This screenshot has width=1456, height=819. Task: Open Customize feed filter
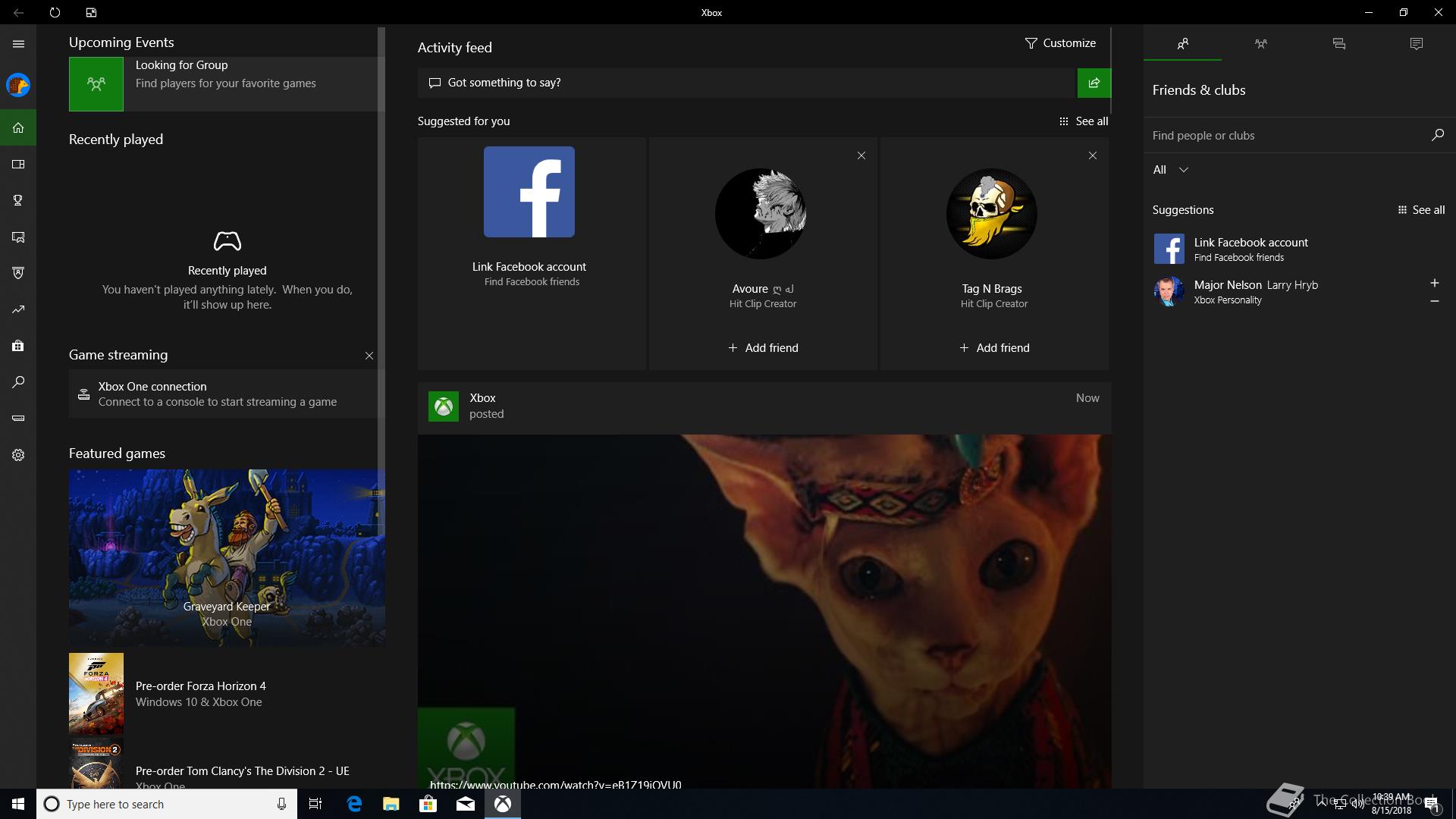[1060, 43]
